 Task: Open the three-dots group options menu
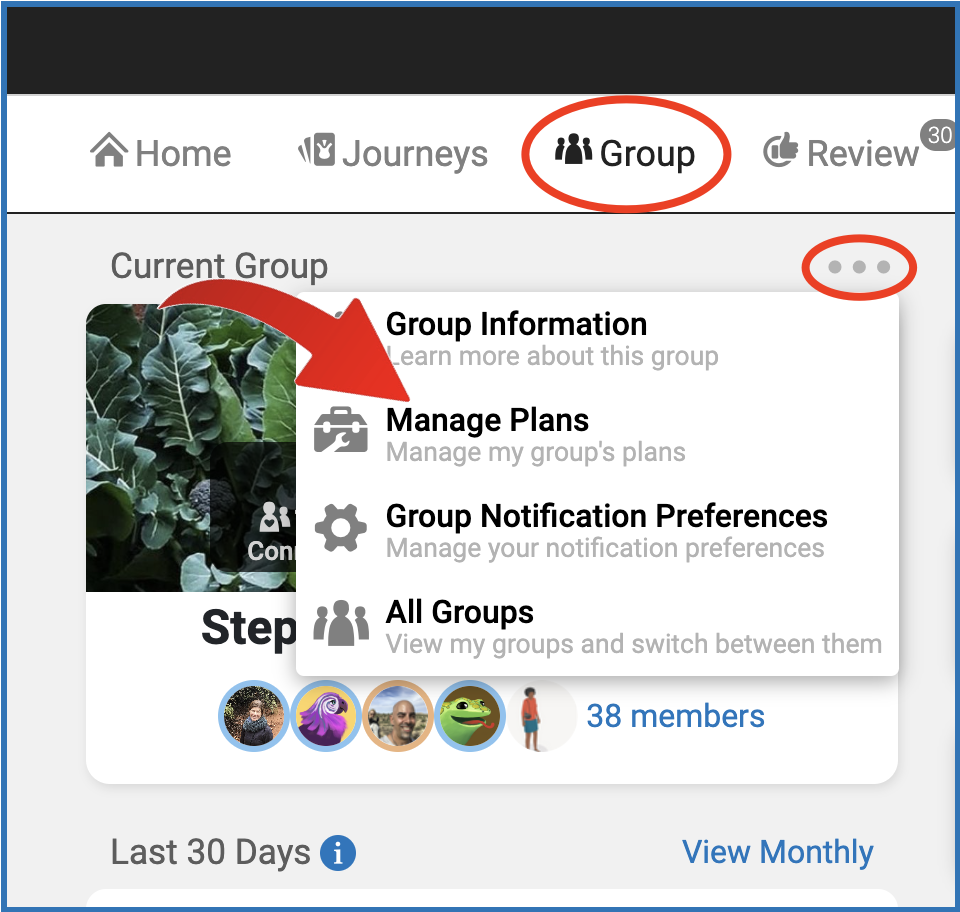(859, 267)
